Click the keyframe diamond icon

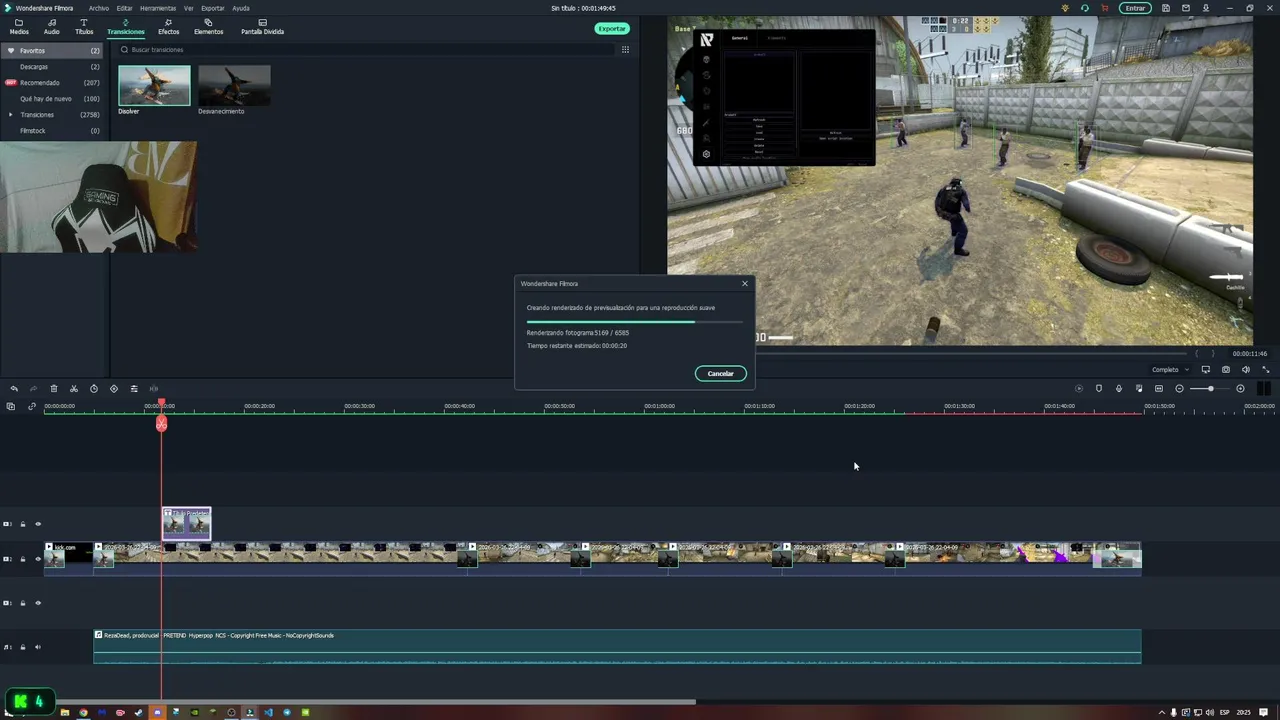(114, 388)
